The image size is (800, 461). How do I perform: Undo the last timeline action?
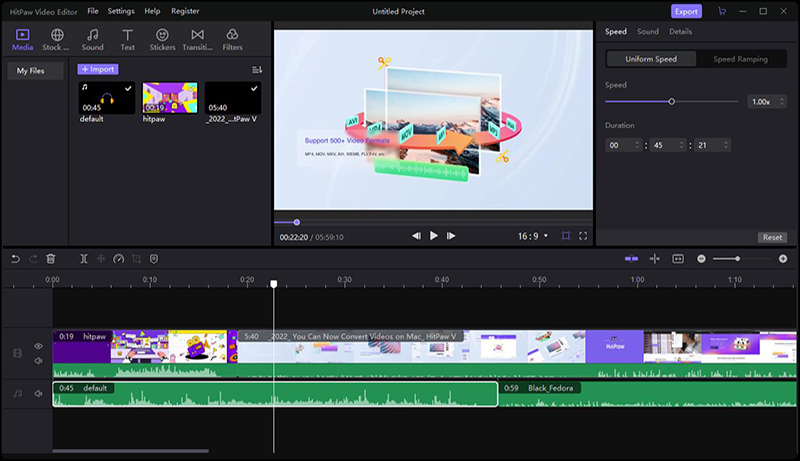point(16,259)
